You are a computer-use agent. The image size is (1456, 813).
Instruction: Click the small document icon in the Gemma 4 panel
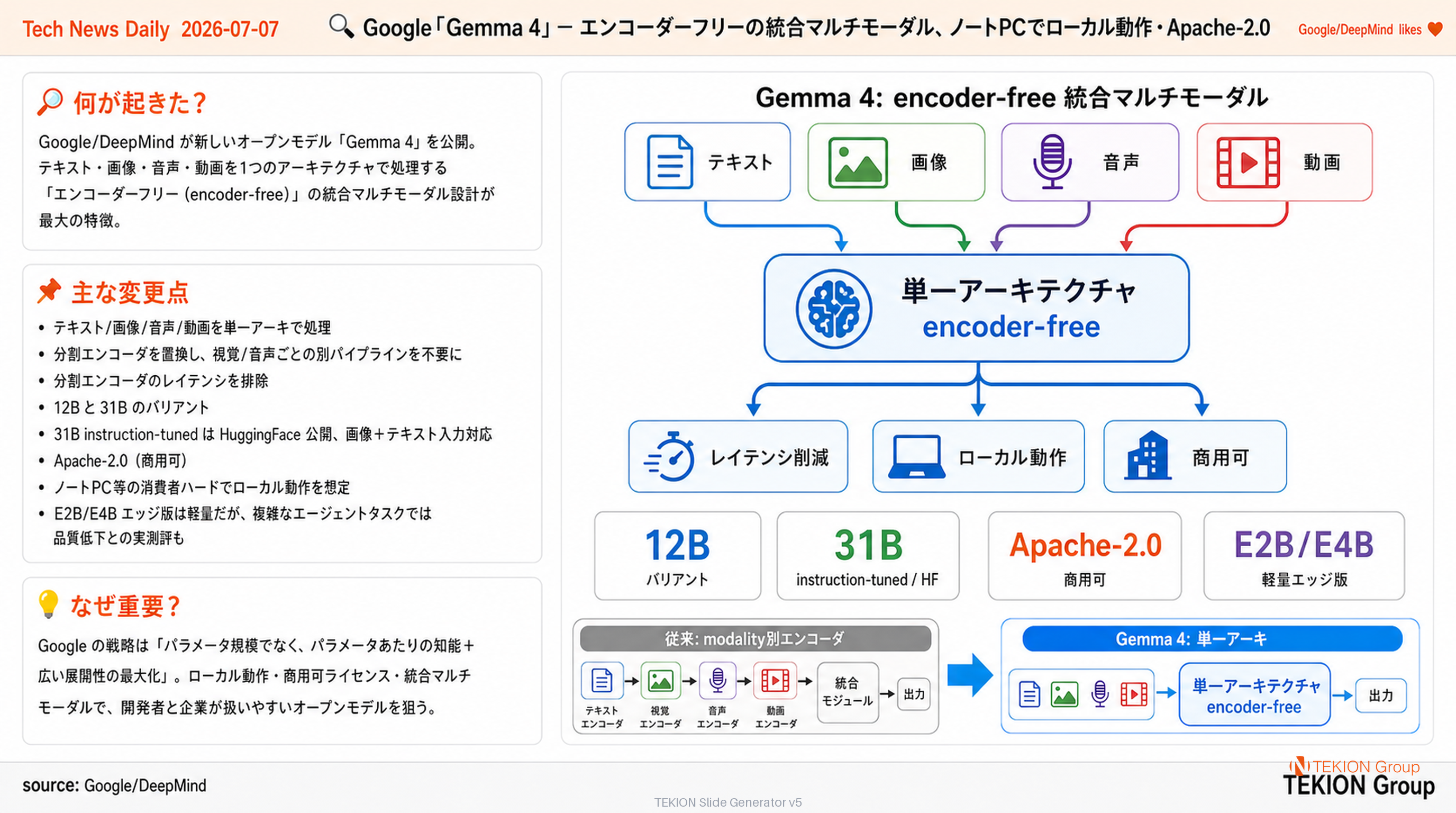pos(1029,694)
